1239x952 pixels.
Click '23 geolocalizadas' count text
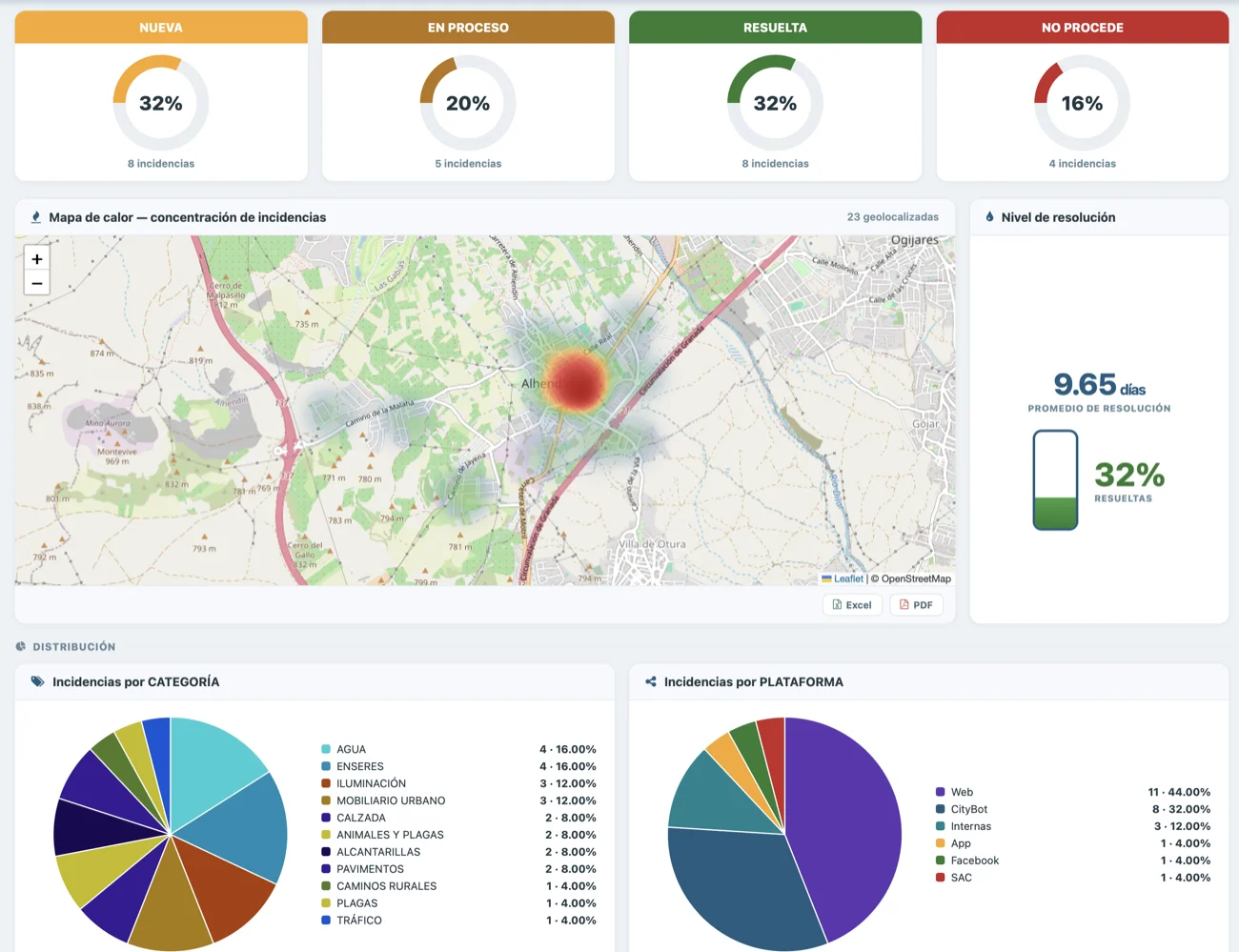[893, 217]
